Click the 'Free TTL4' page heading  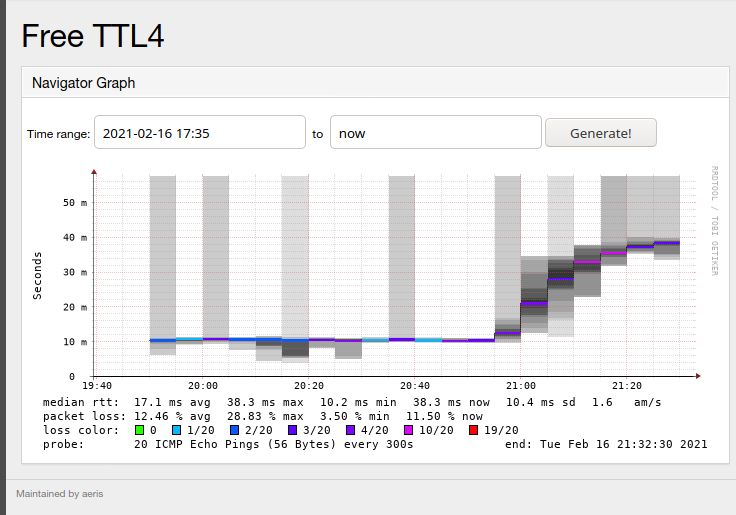tap(93, 36)
